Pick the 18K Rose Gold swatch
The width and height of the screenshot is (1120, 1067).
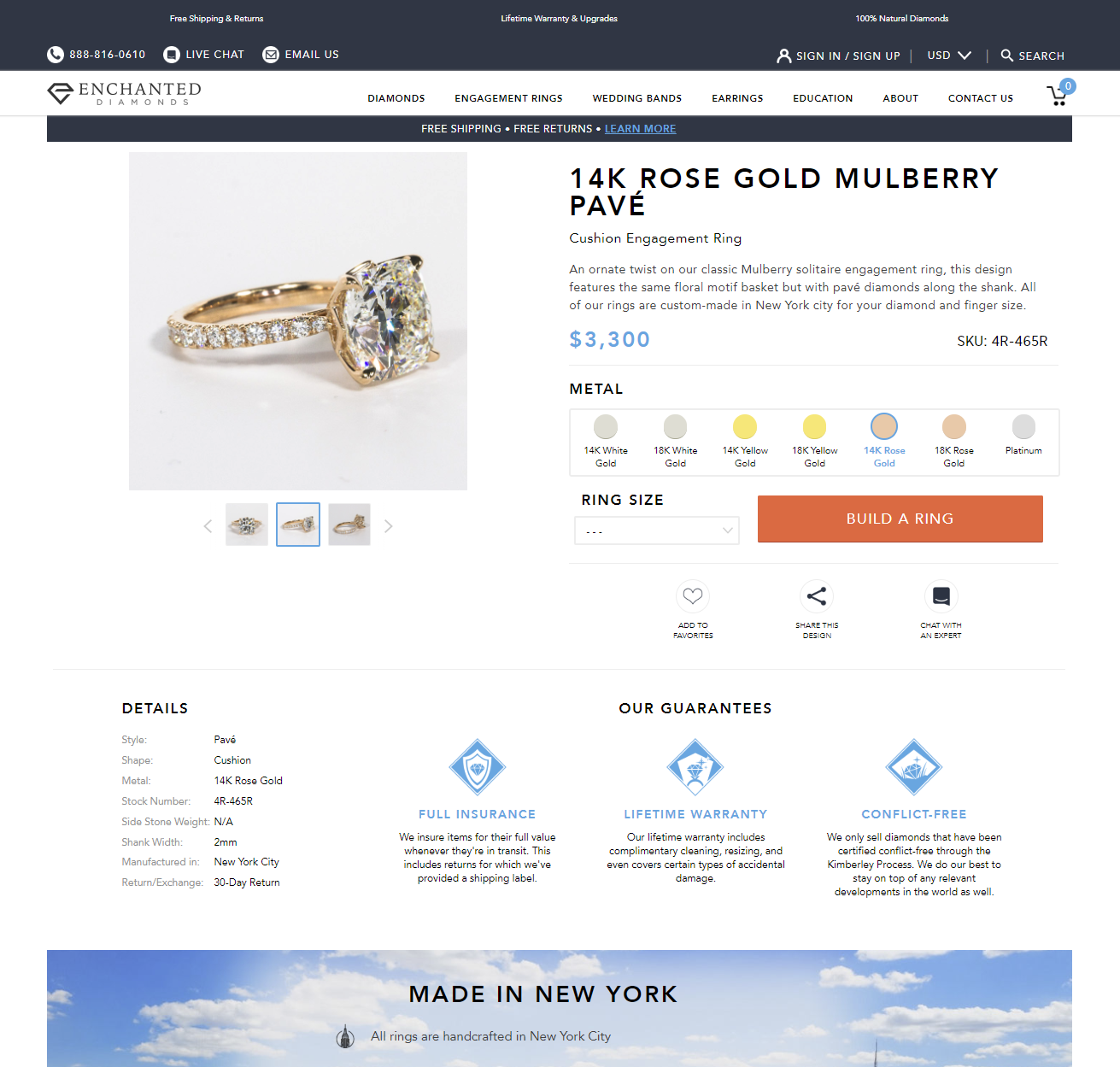(x=954, y=442)
